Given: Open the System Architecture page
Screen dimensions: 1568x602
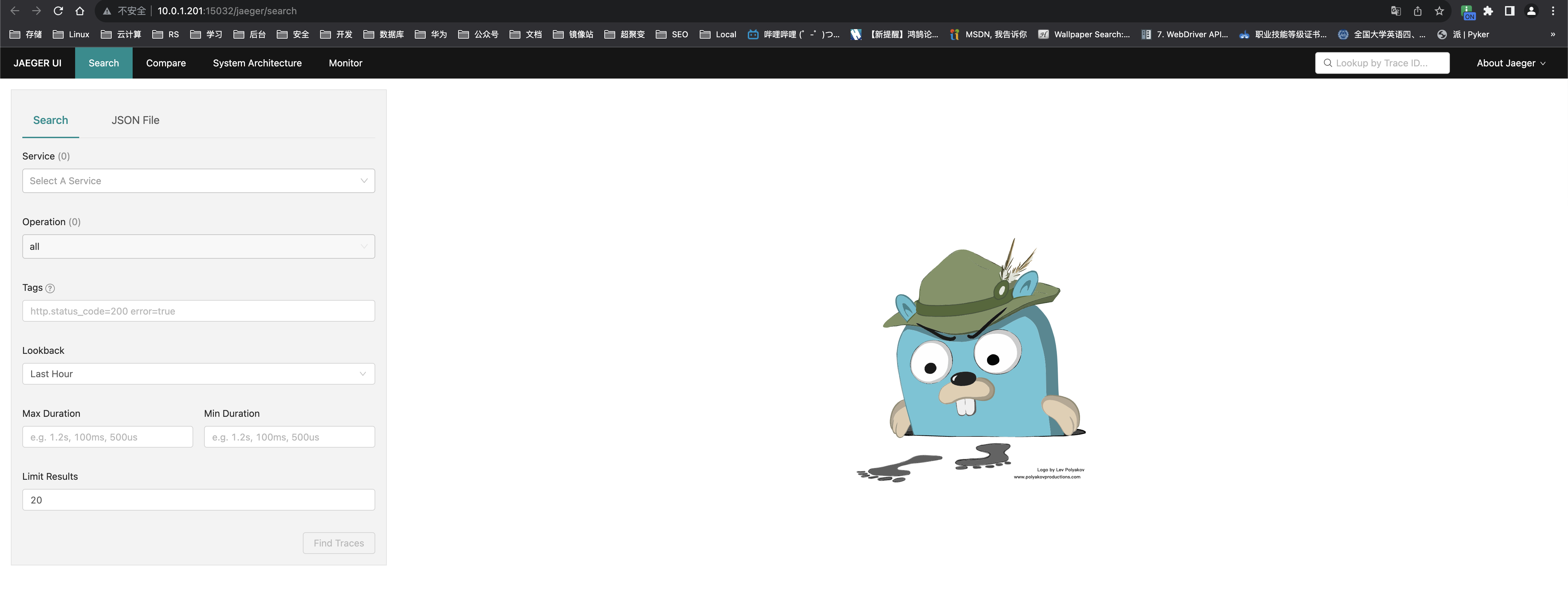Looking at the screenshot, I should coord(257,63).
